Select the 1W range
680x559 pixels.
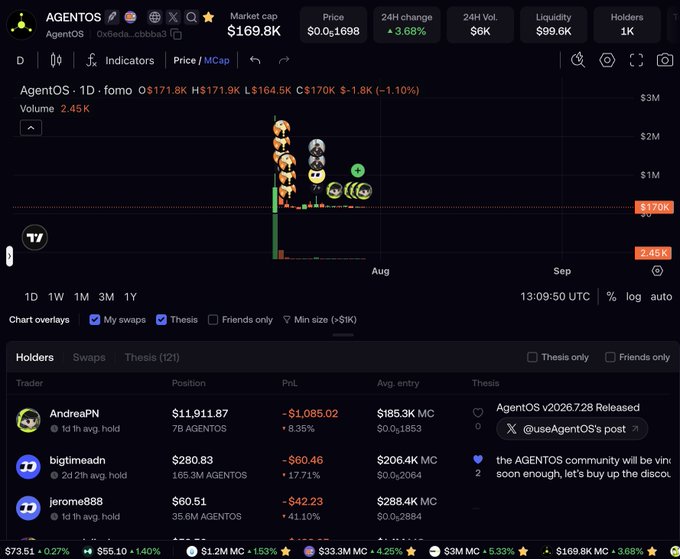pyautogui.click(x=56, y=297)
